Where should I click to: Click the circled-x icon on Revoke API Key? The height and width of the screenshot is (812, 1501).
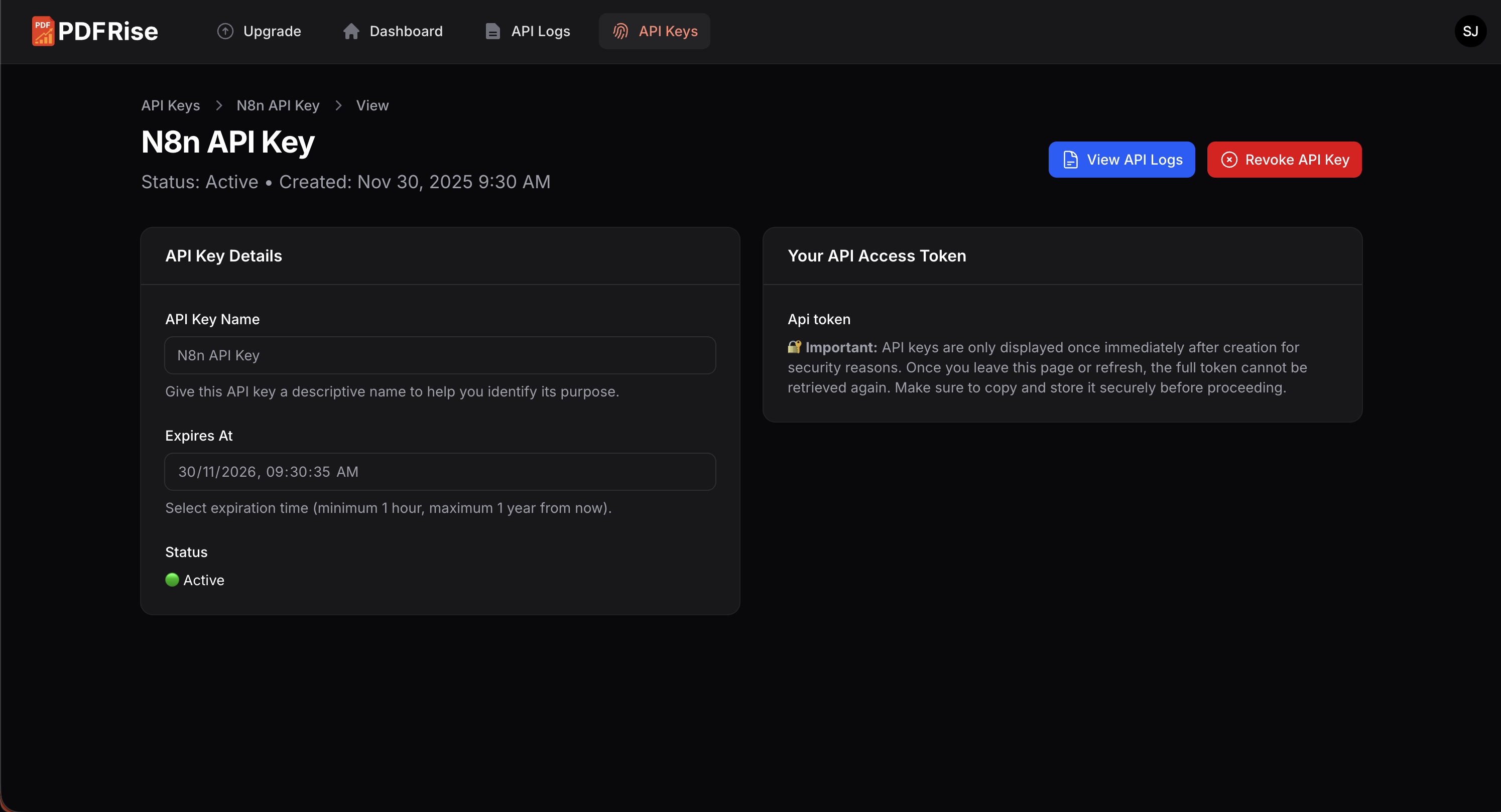(x=1229, y=159)
